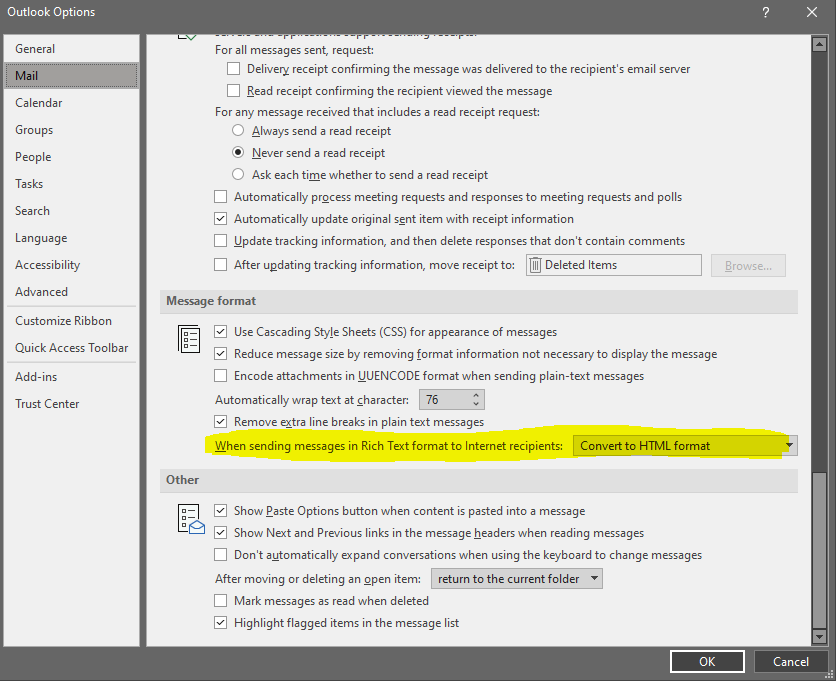Open the Trust Center category

[71, 404]
